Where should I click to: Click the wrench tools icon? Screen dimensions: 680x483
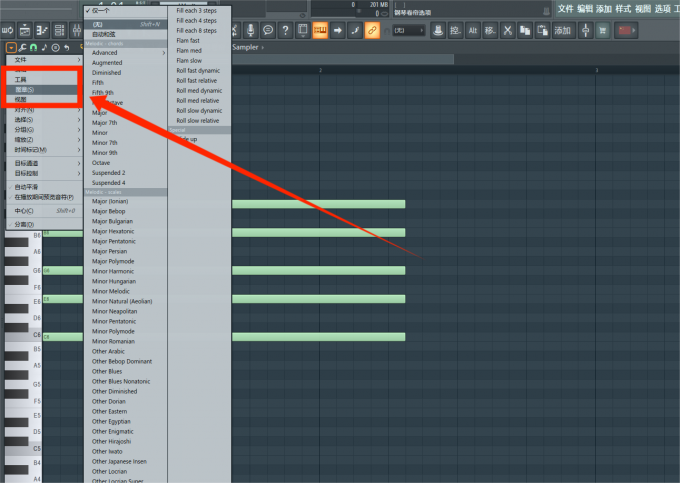coord(23,47)
